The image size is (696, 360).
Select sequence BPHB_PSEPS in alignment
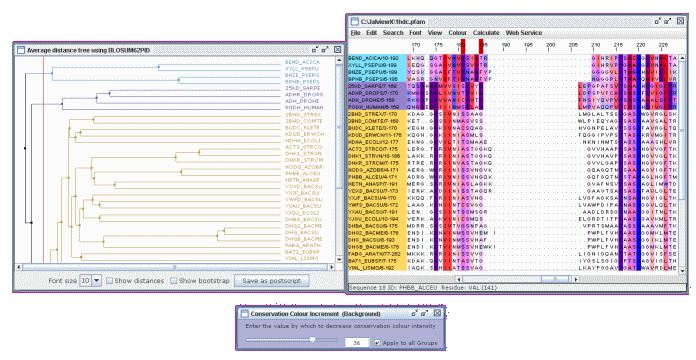377,79
